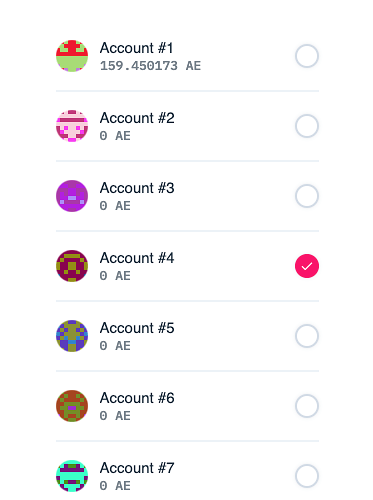Click the 159.450173 AE balance text

[150, 66]
